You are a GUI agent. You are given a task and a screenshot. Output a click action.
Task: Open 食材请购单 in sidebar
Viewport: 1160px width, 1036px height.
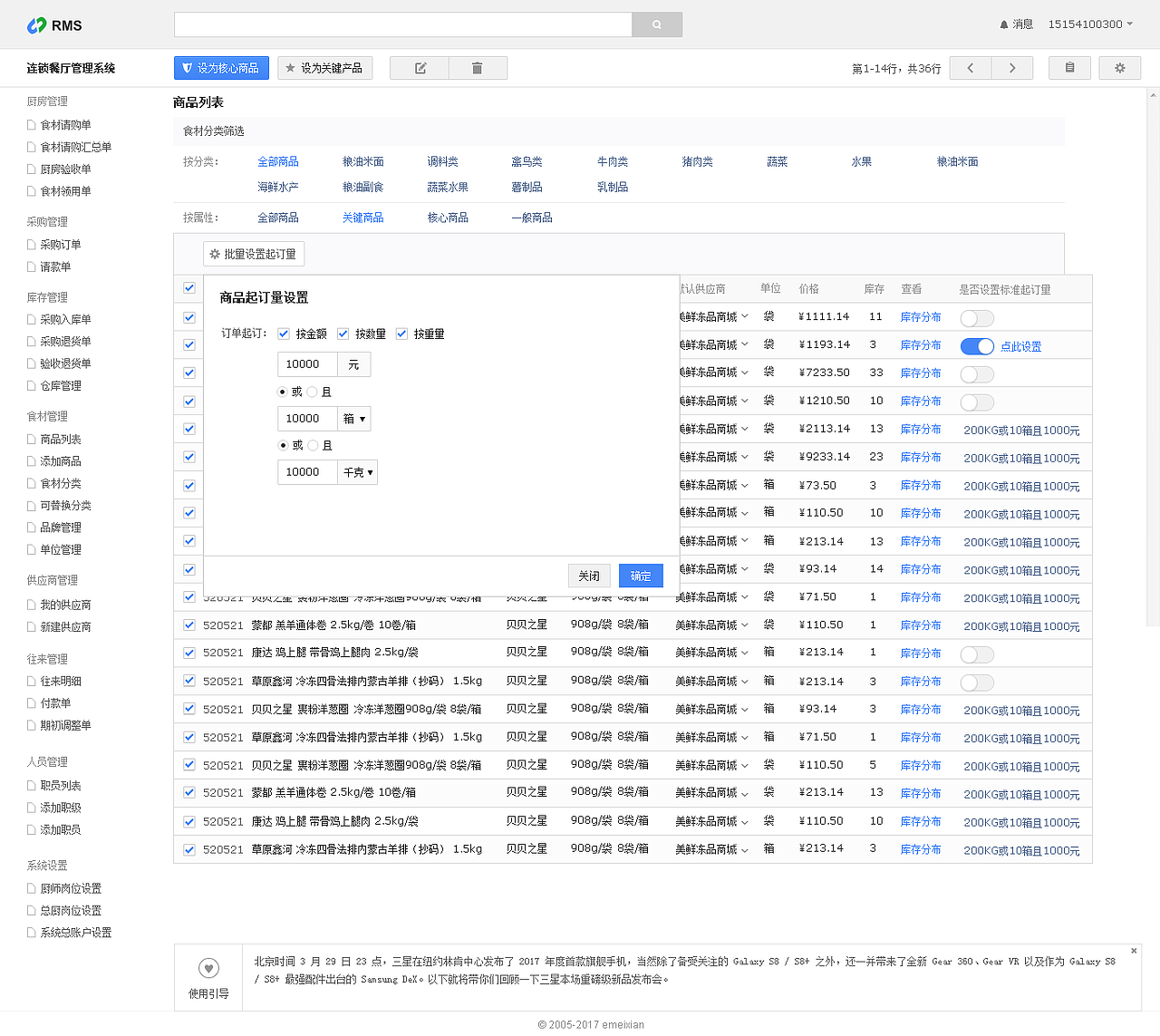[65, 125]
